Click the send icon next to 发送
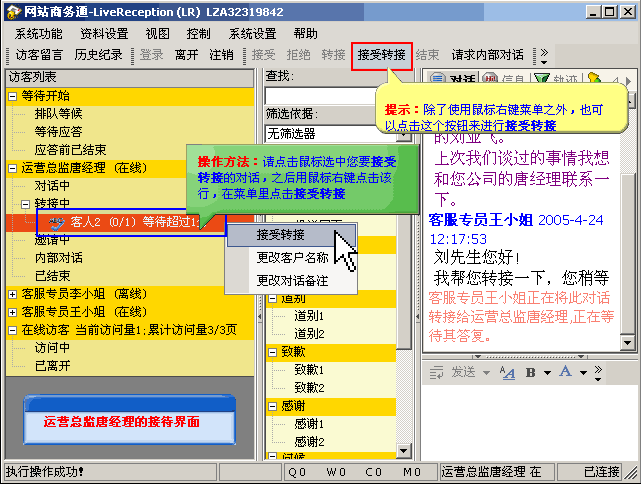The height and width of the screenshot is (484, 641). pos(436,372)
